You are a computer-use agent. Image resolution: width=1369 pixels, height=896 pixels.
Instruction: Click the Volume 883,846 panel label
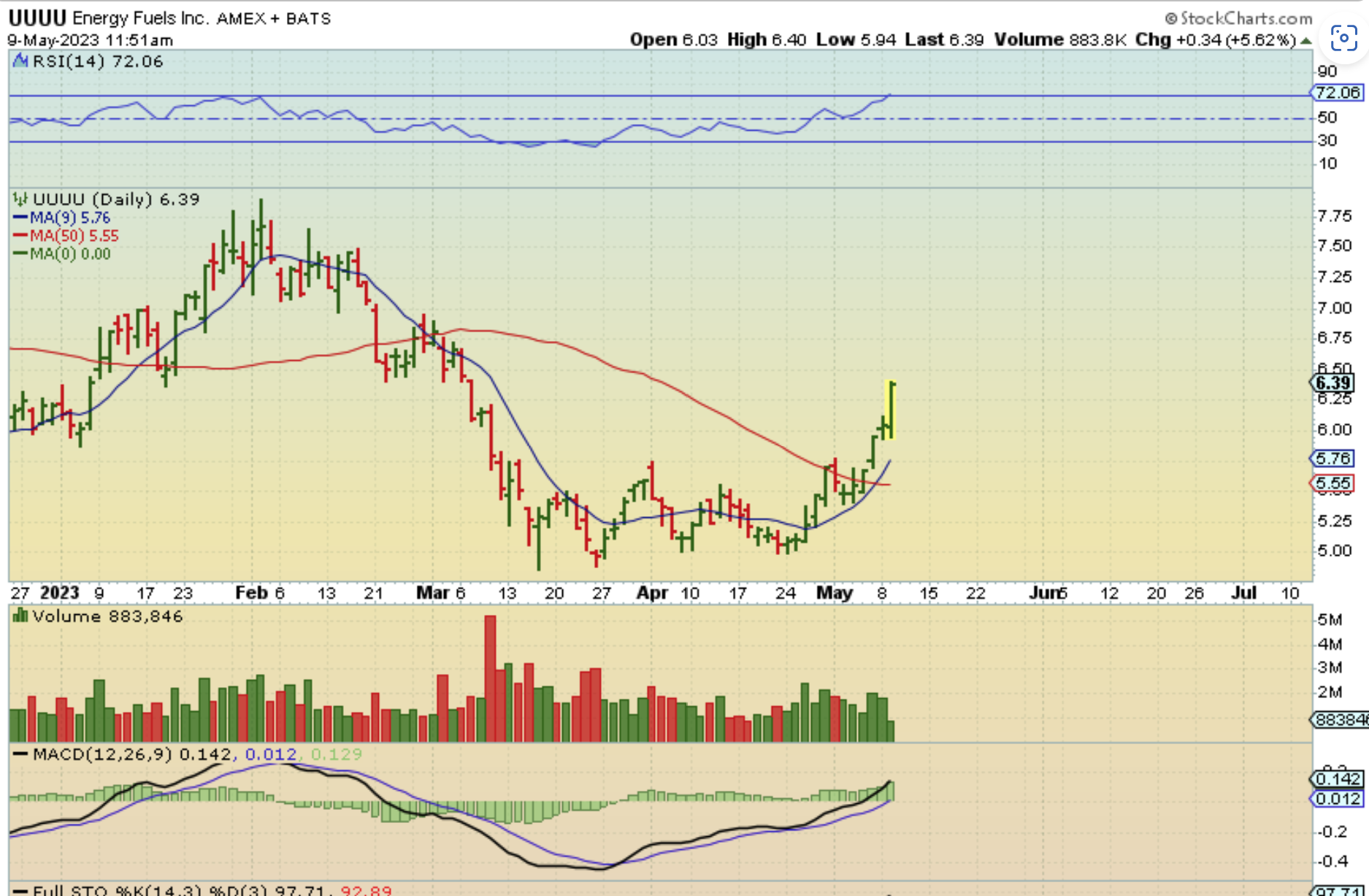coord(107,616)
